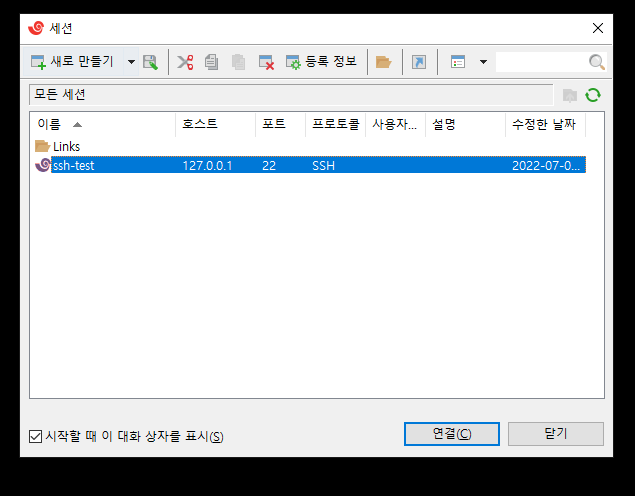Viewport: 635px width, 496px height.
Task: Close the 세션 dialog window
Action: point(598,28)
